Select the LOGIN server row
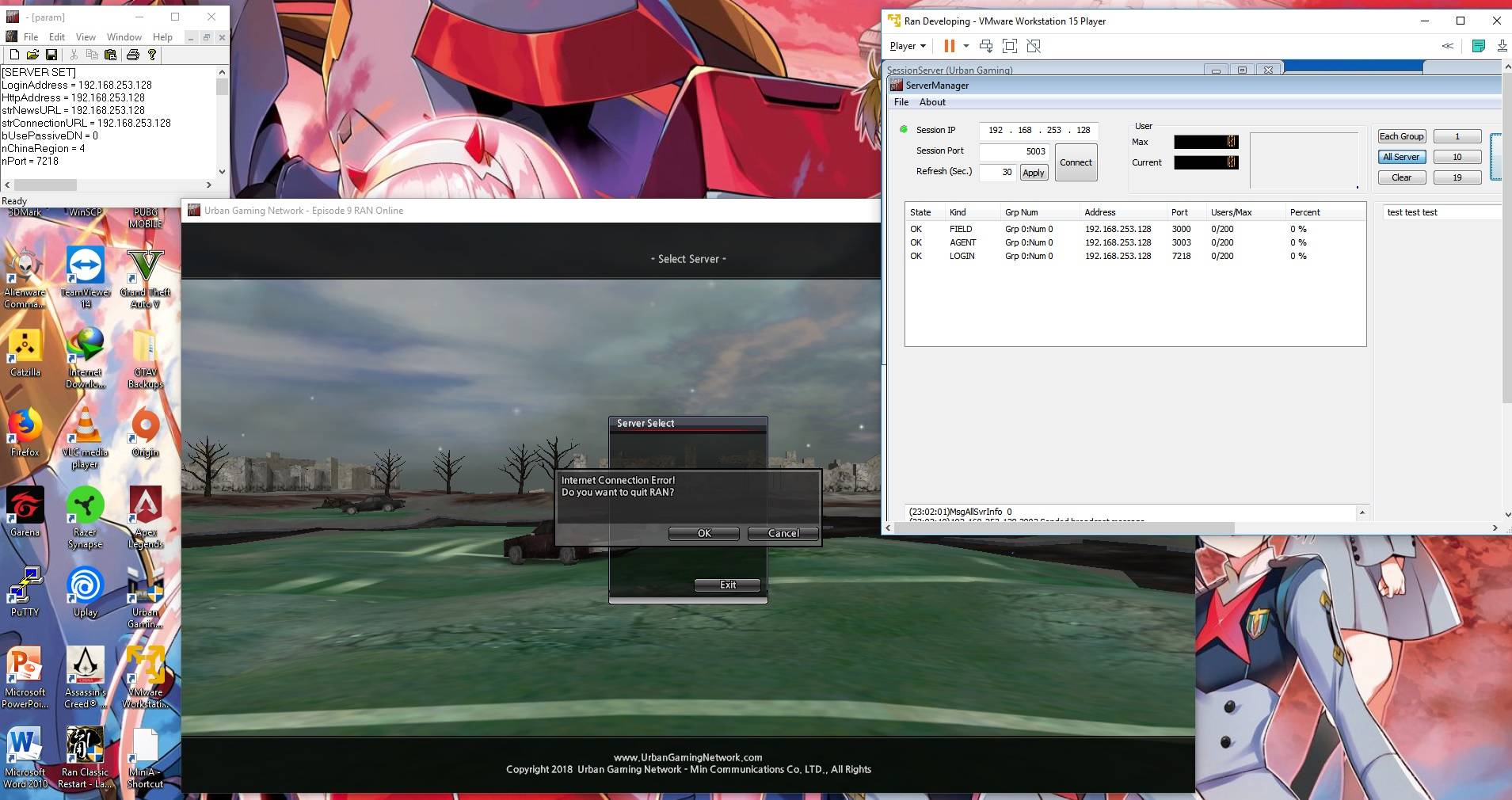The height and width of the screenshot is (800, 1512). pyautogui.click(x=1135, y=256)
